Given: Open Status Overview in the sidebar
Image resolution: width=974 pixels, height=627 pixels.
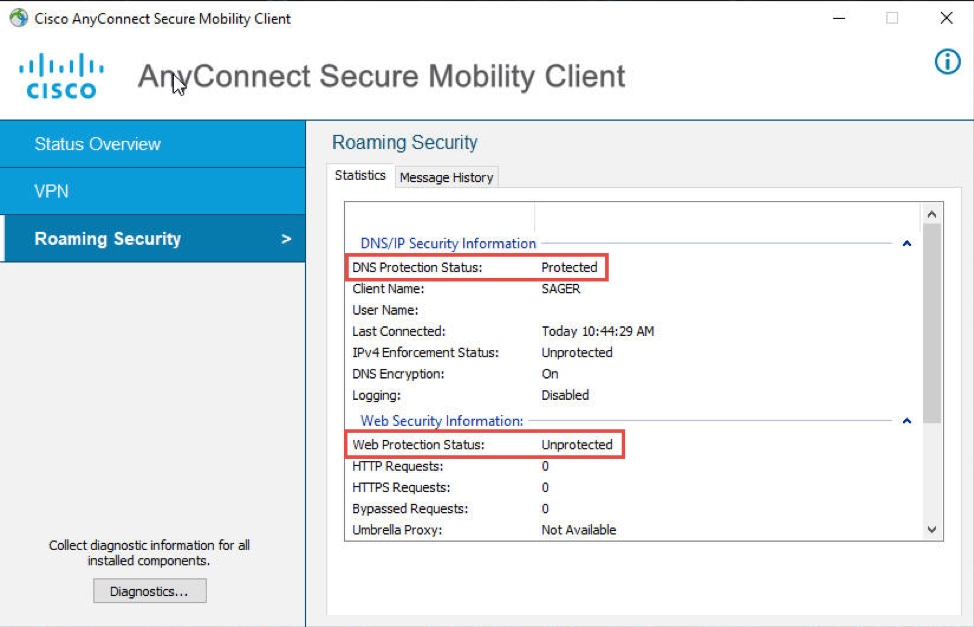Looking at the screenshot, I should (153, 144).
